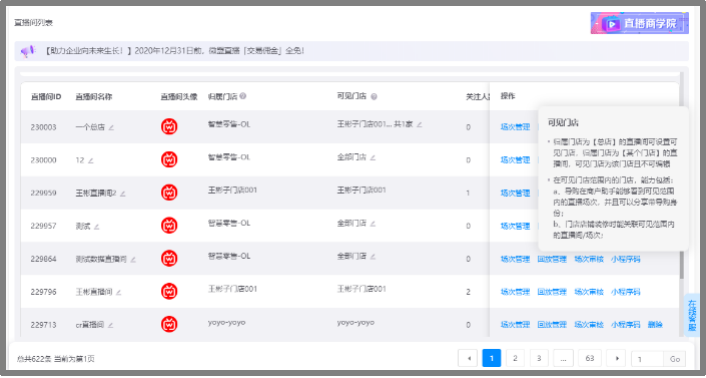Click the 总共622条 total count text
706x378 pixels.
[x=34, y=359]
